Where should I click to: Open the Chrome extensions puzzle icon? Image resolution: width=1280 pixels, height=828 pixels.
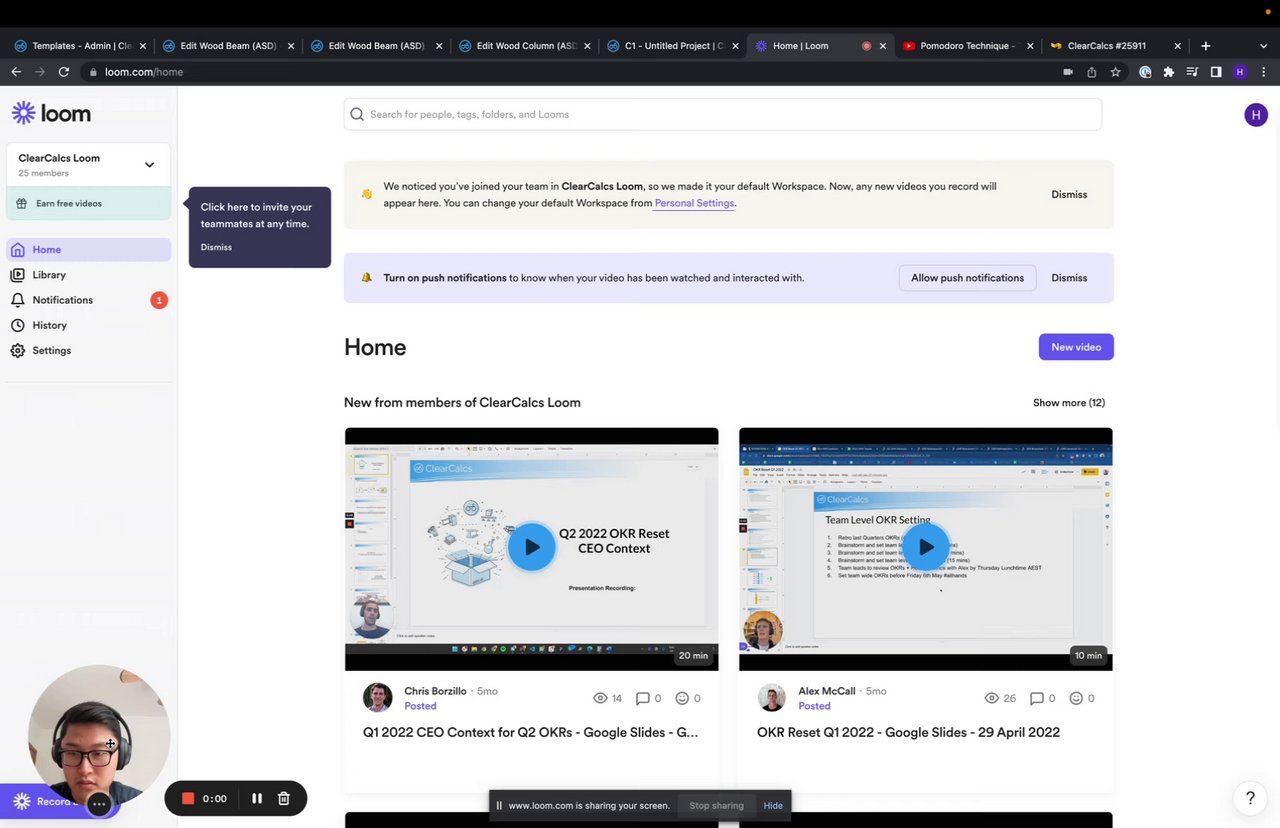[1168, 72]
